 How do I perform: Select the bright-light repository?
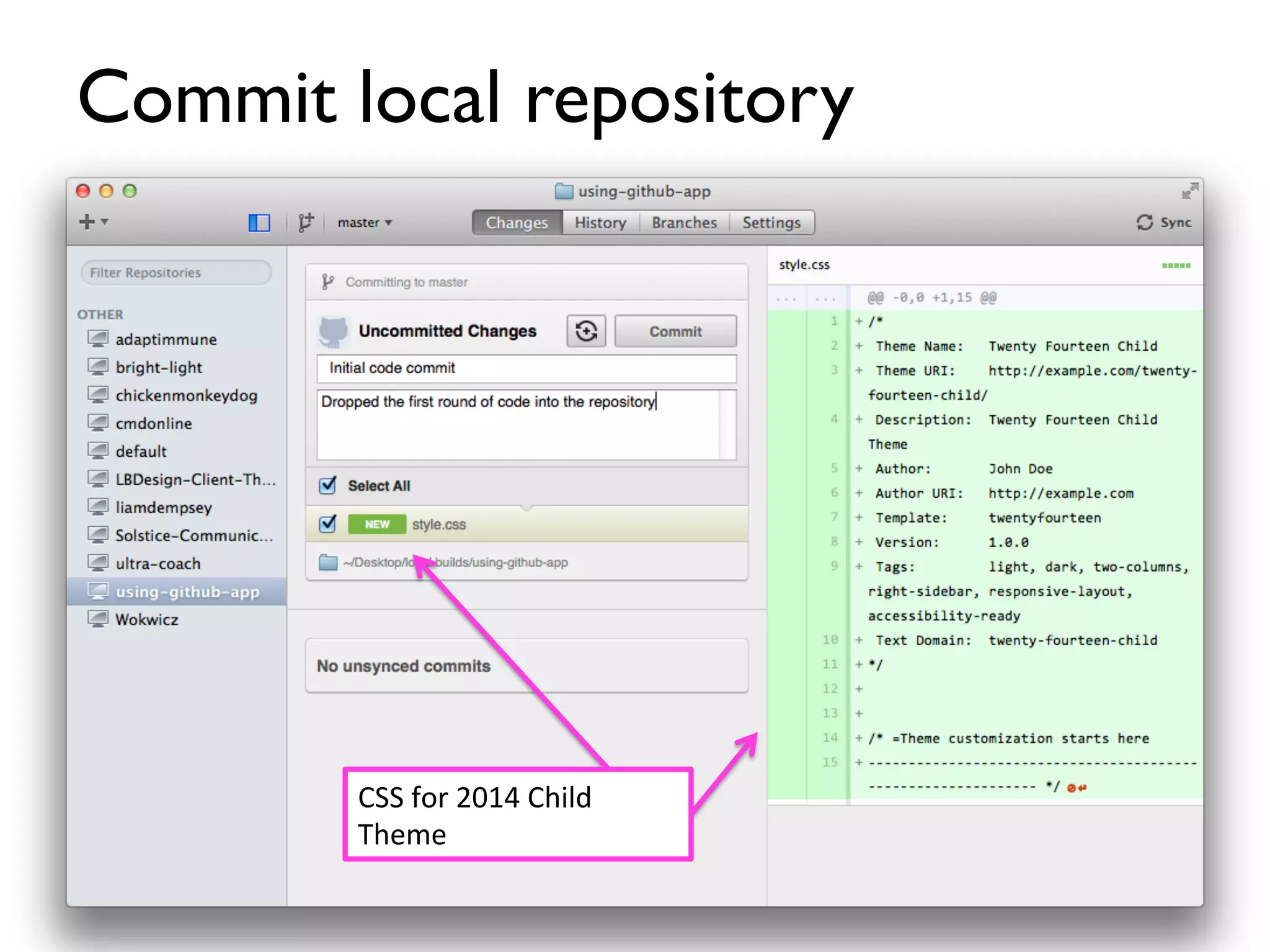(177, 368)
